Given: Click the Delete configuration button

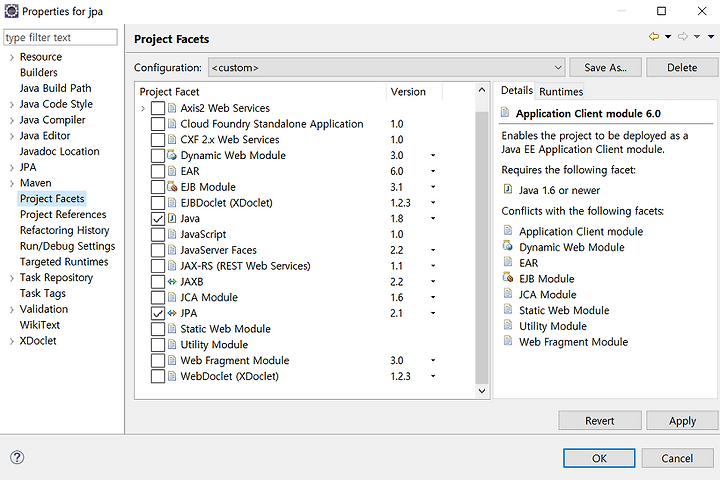Looking at the screenshot, I should pyautogui.click(x=682, y=68).
